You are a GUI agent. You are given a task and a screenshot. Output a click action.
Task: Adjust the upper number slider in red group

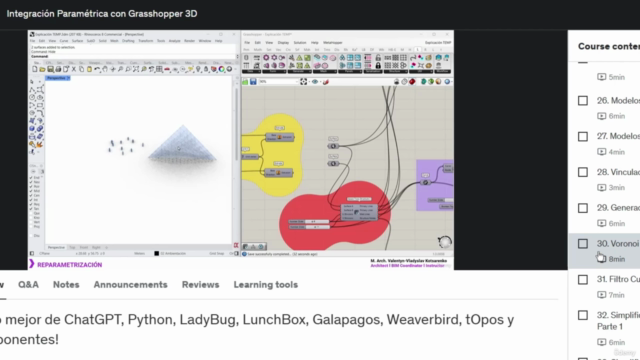pyautogui.click(x=309, y=222)
